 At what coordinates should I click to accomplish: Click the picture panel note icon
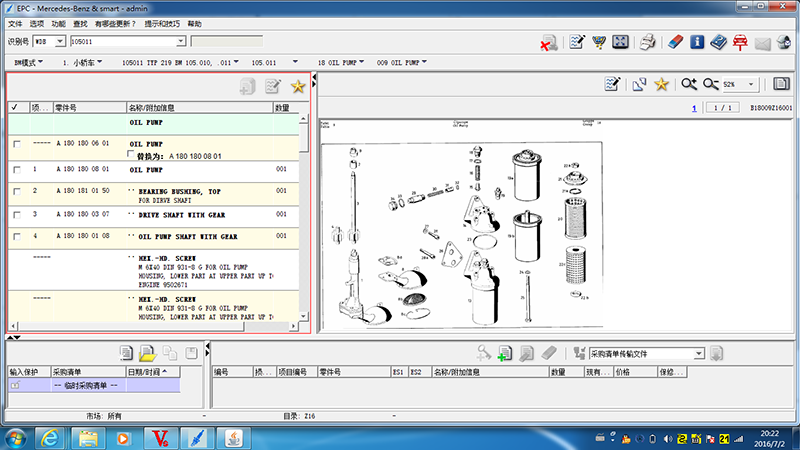[x=612, y=84]
